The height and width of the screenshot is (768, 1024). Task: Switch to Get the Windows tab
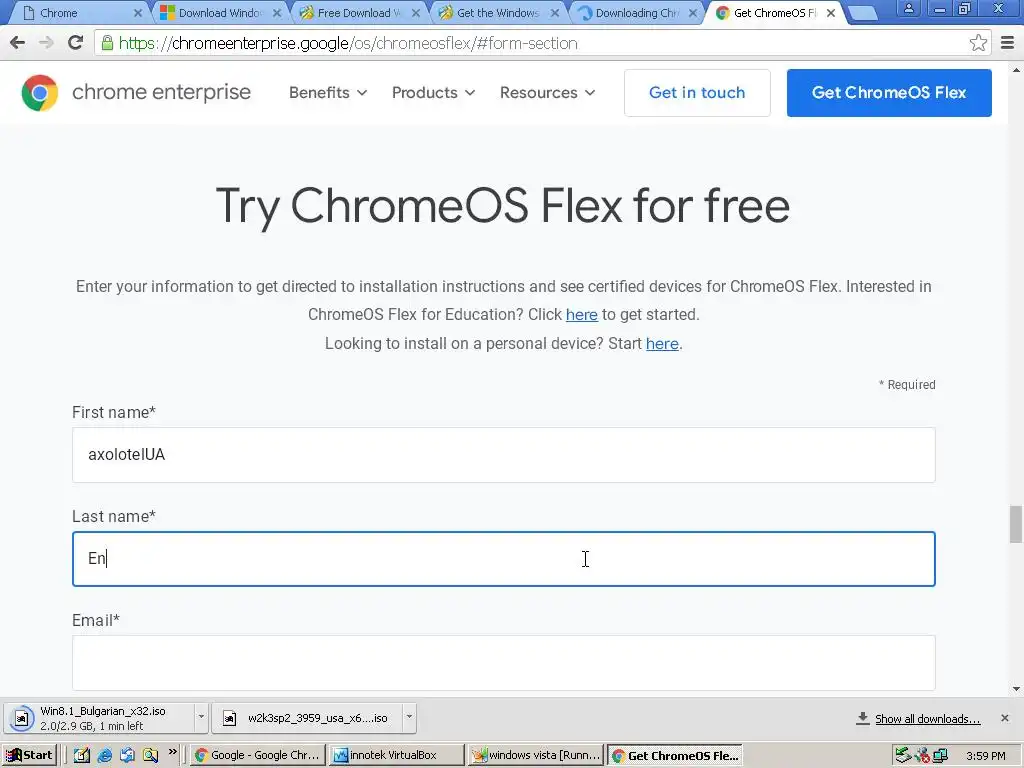pos(498,13)
